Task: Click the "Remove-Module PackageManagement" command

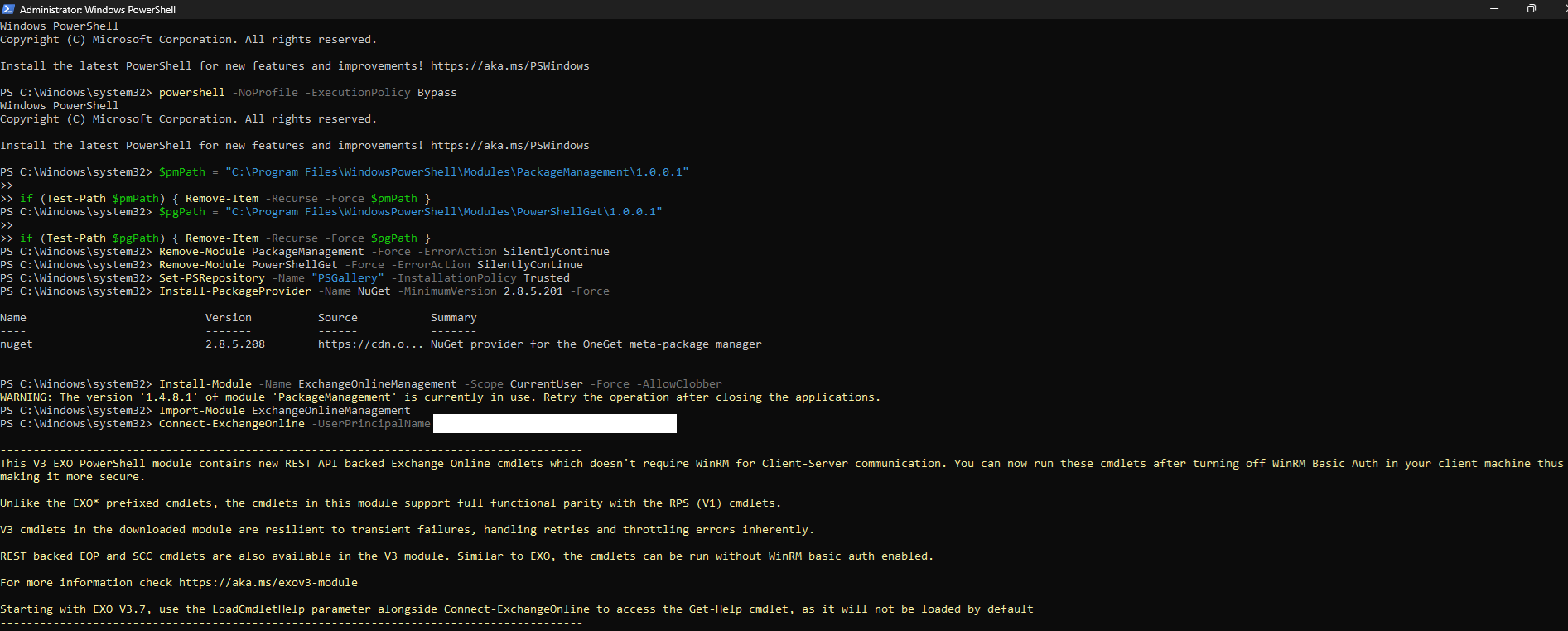Action: tap(262, 252)
